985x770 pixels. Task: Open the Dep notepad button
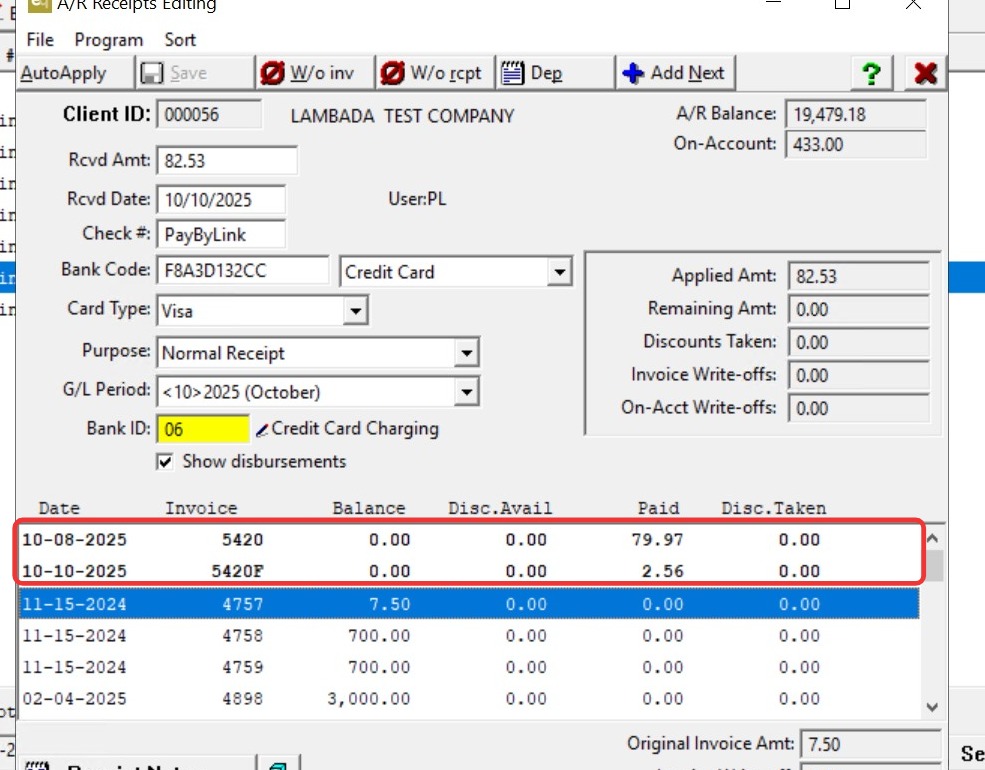(555, 73)
